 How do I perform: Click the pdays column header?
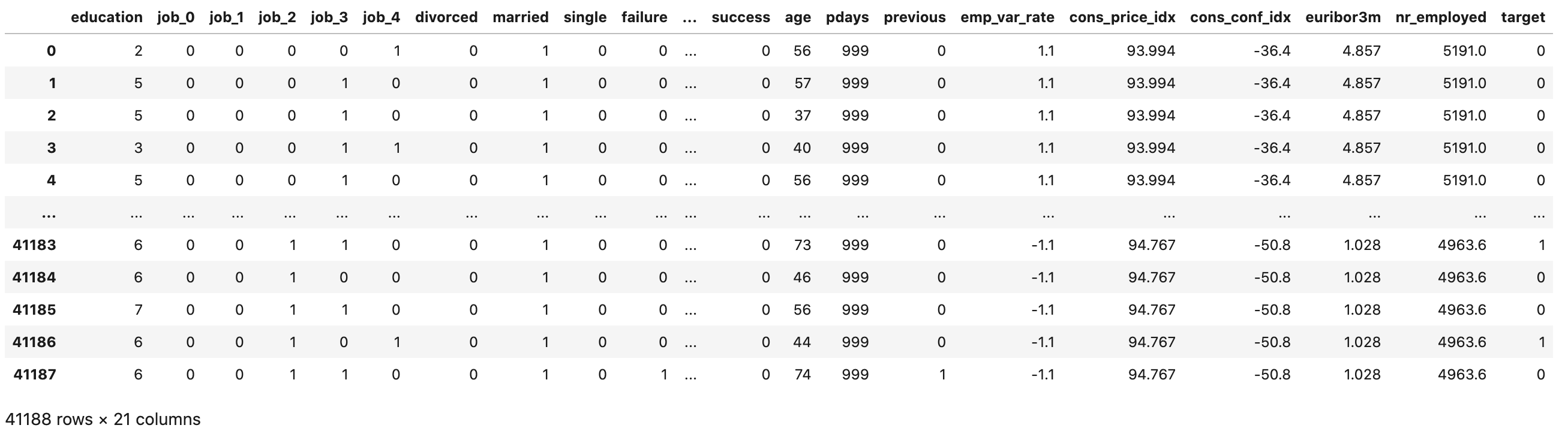tap(847, 17)
